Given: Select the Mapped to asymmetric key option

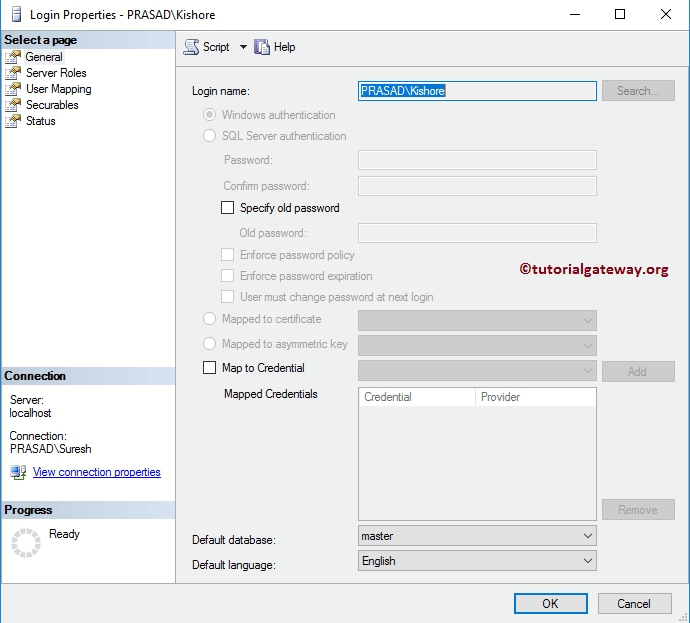Looking at the screenshot, I should click(x=209, y=344).
